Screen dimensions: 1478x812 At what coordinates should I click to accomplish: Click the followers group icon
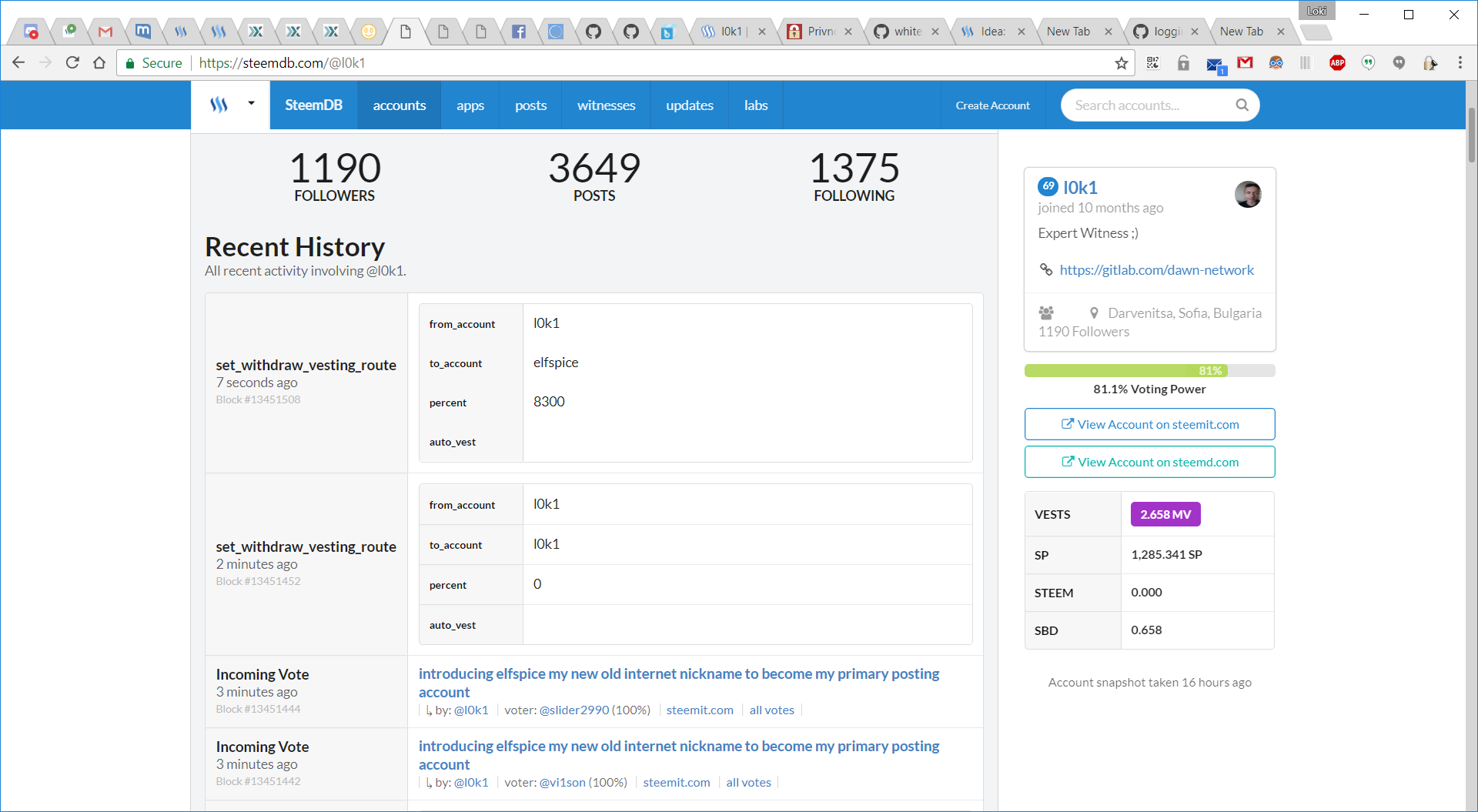1046,312
